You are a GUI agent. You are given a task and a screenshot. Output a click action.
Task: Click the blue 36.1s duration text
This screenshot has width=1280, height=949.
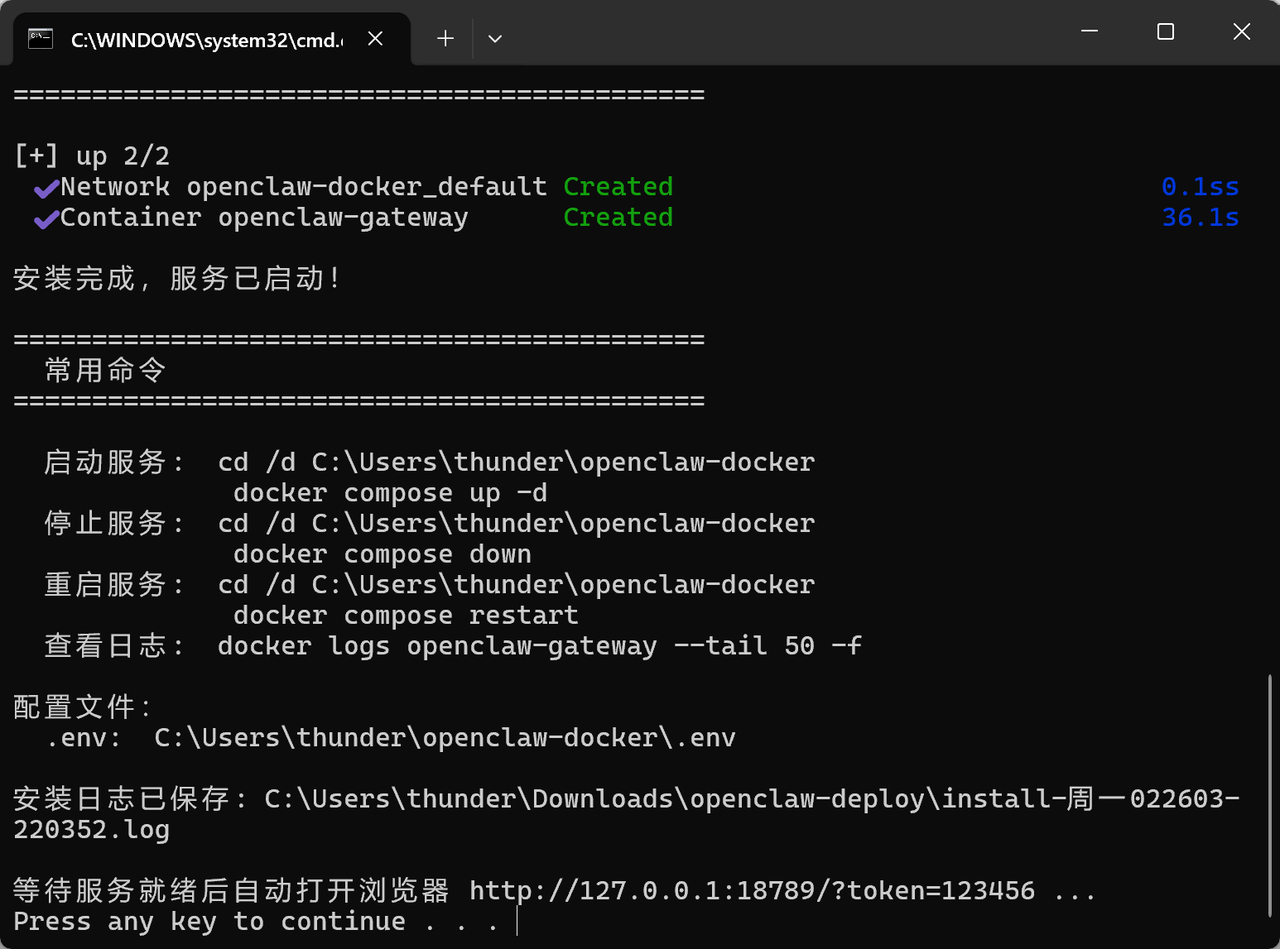coord(1199,217)
